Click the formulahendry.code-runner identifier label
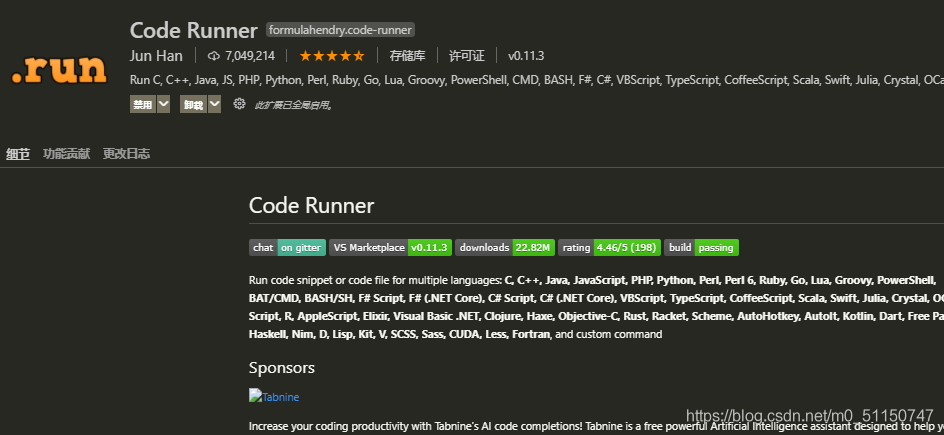Screen dimensions: 944x435 pos(340,30)
